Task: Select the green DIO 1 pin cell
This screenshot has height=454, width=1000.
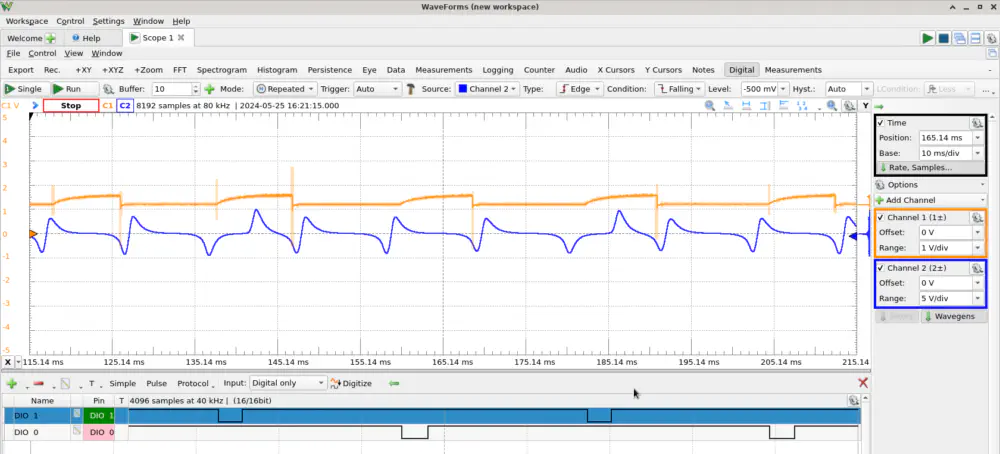Action: [x=99, y=416]
